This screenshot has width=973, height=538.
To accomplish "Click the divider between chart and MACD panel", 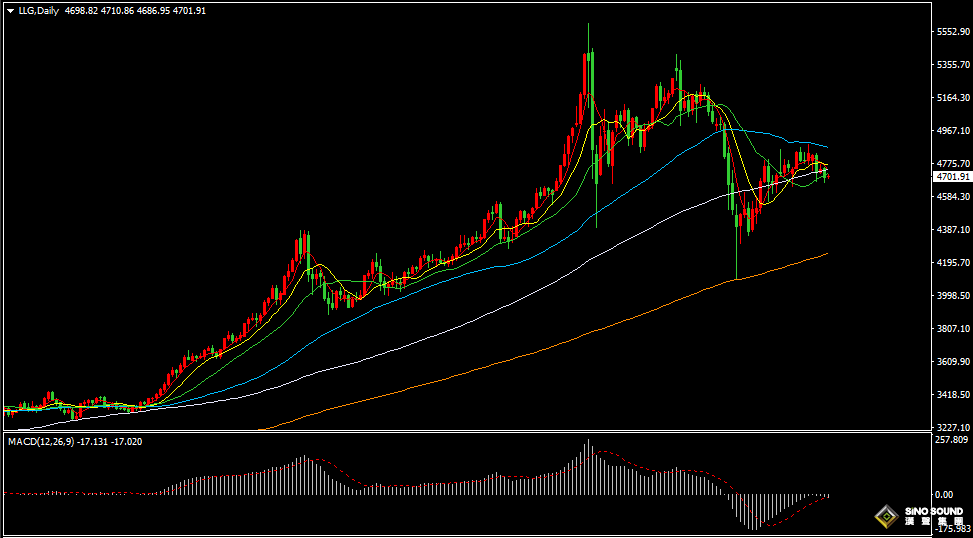I will 460,432.
